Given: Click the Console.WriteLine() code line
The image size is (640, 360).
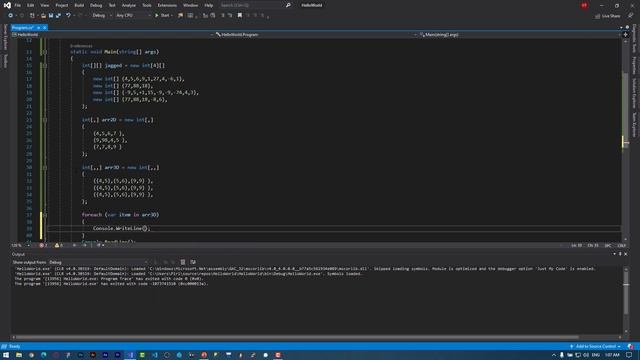Looking at the screenshot, I should [x=122, y=229].
